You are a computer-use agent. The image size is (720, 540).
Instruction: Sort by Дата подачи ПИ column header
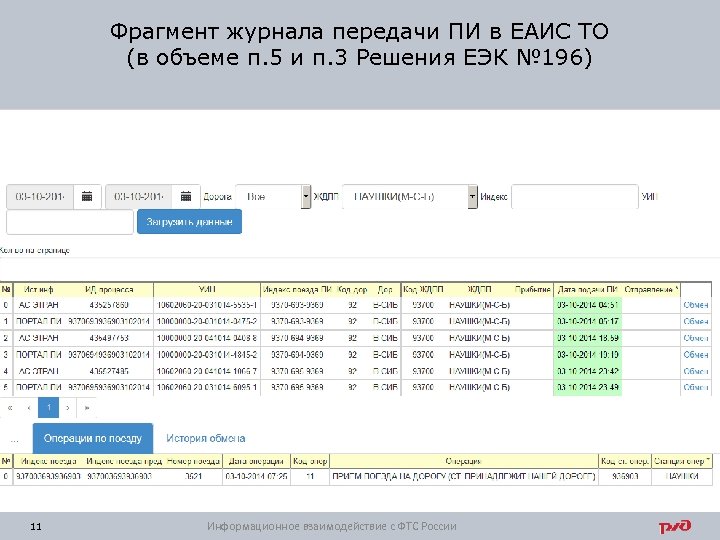[587, 290]
